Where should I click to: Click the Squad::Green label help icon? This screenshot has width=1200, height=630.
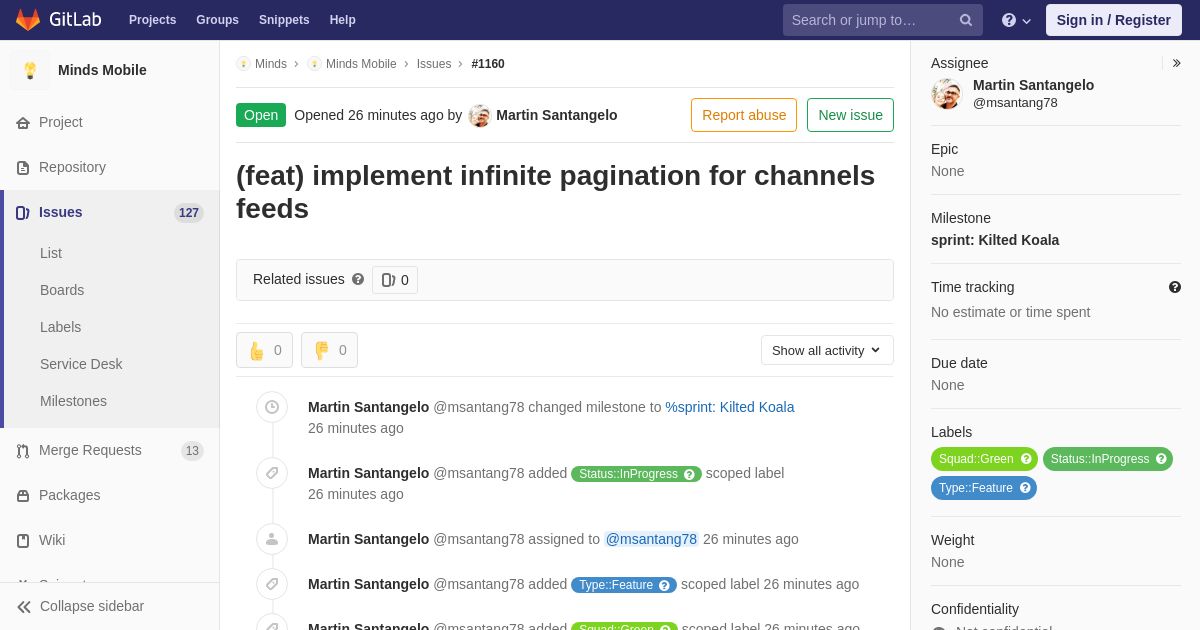tap(1025, 459)
